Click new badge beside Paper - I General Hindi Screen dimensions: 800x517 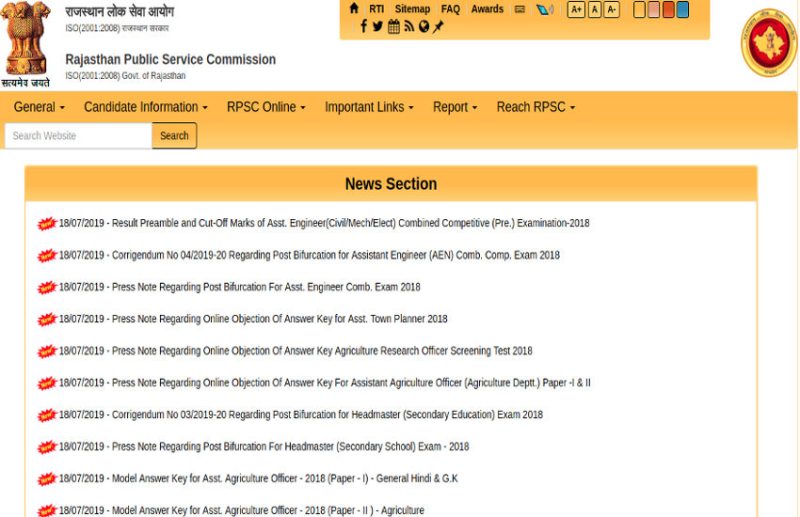46,479
